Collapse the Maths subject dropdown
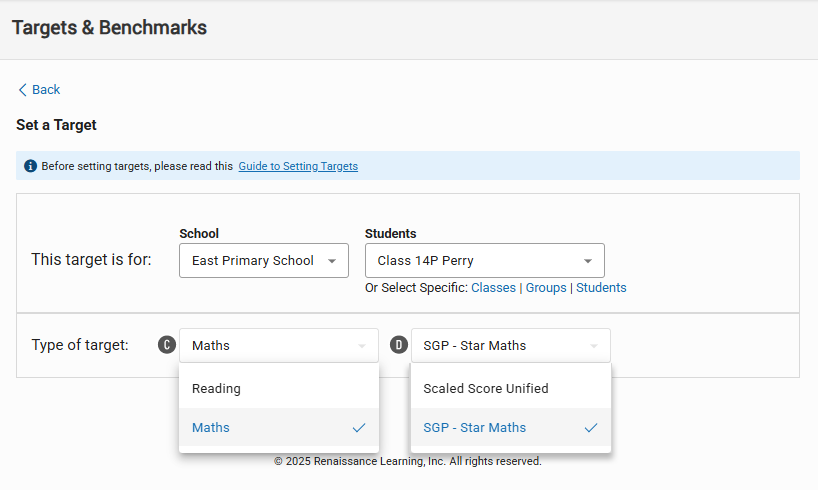 click(279, 345)
